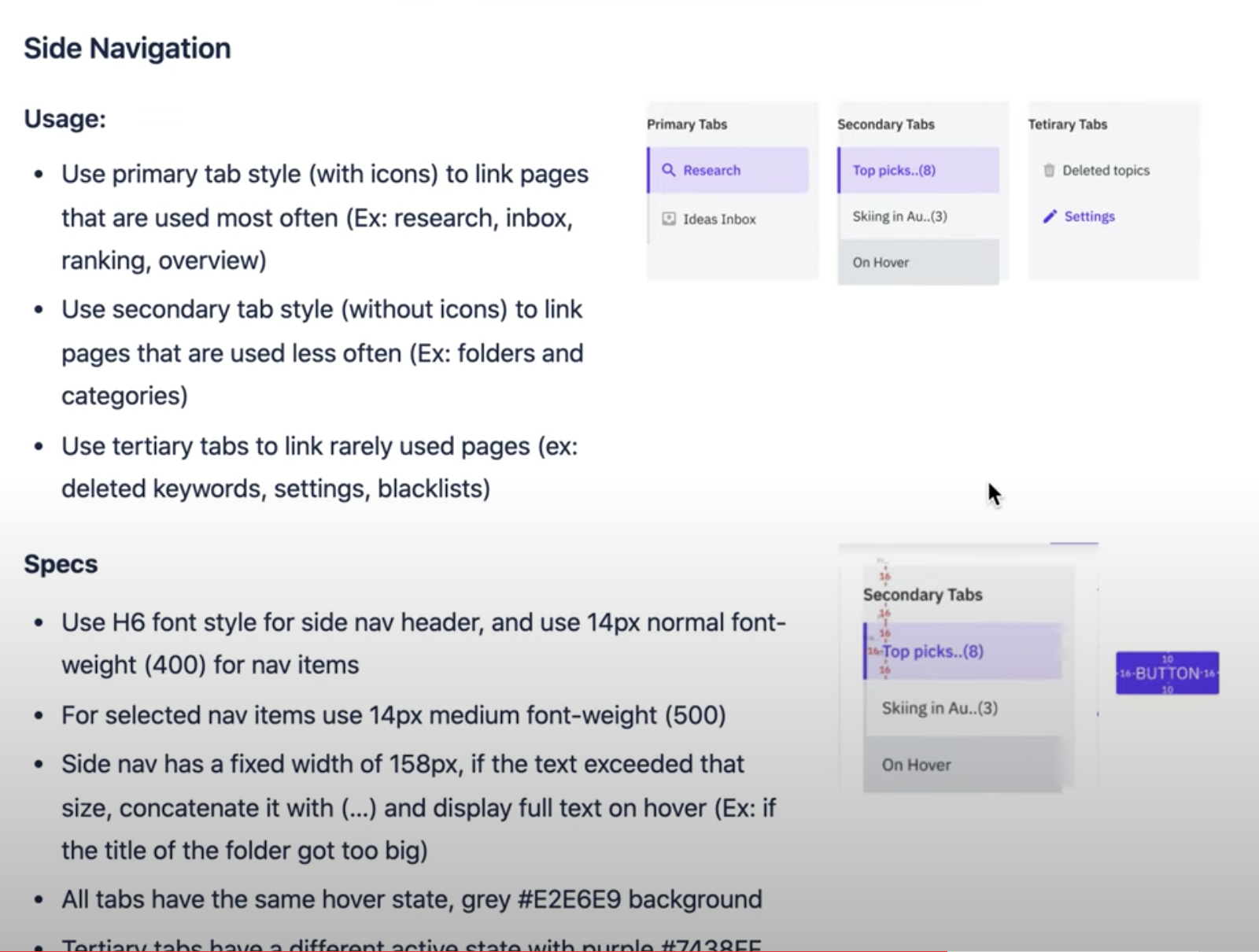Image resolution: width=1259 pixels, height=952 pixels.
Task: Choose Skiing in Au..(3) in the small tabs preview
Action: tap(899, 216)
